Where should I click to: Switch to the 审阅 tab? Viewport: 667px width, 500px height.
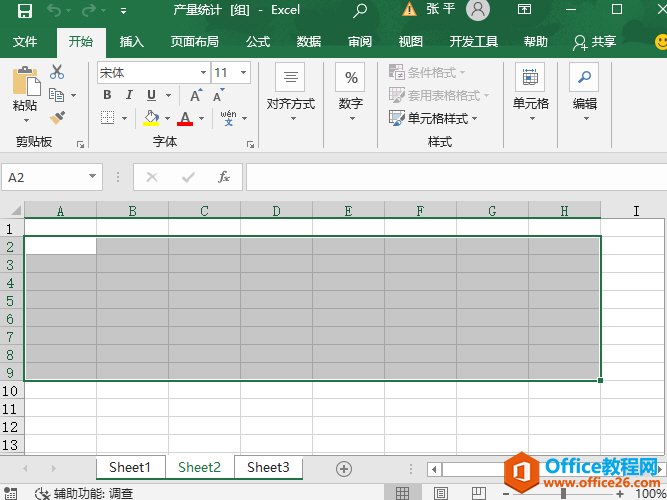click(359, 42)
